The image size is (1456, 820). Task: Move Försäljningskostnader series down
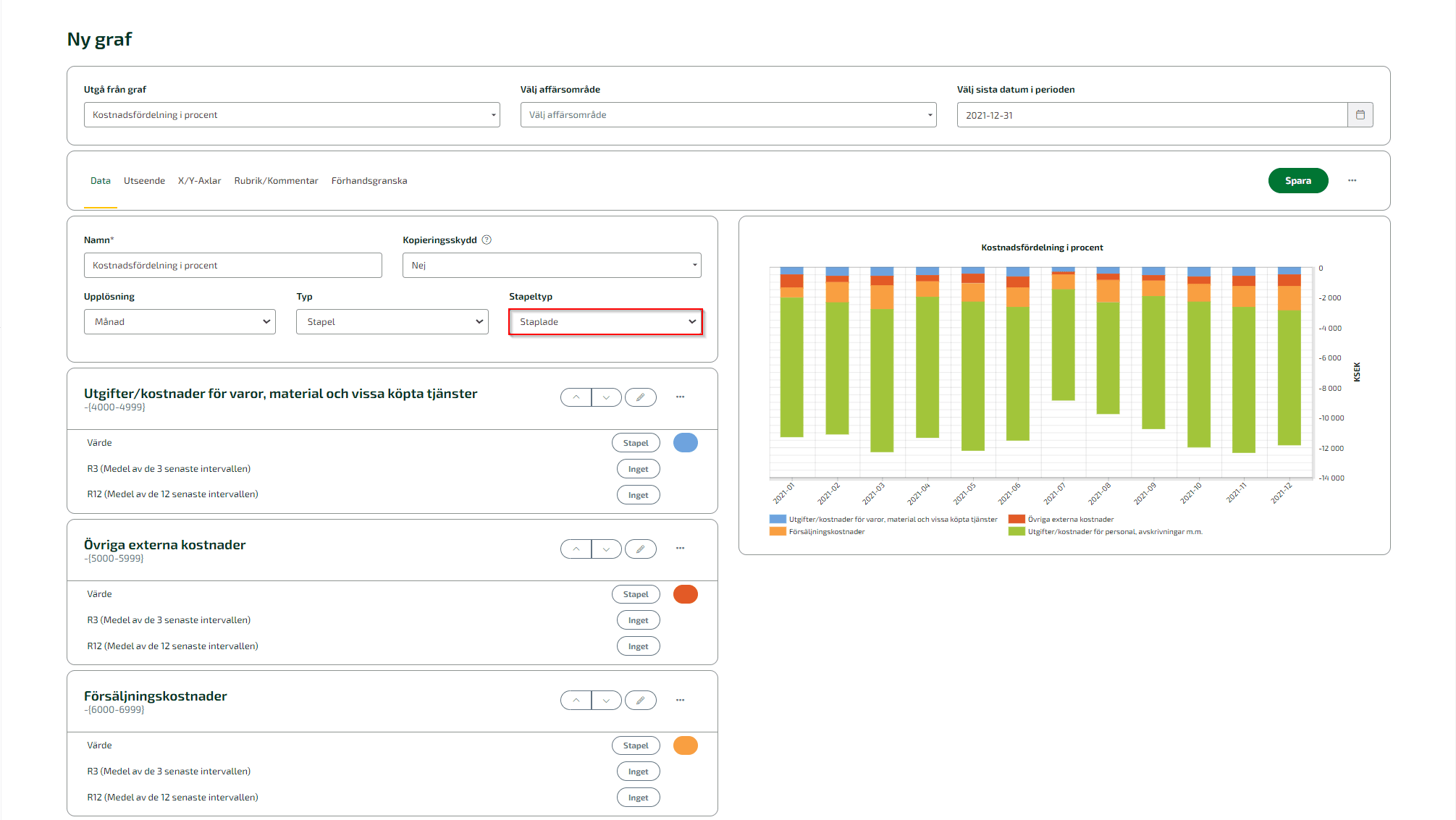click(x=606, y=700)
